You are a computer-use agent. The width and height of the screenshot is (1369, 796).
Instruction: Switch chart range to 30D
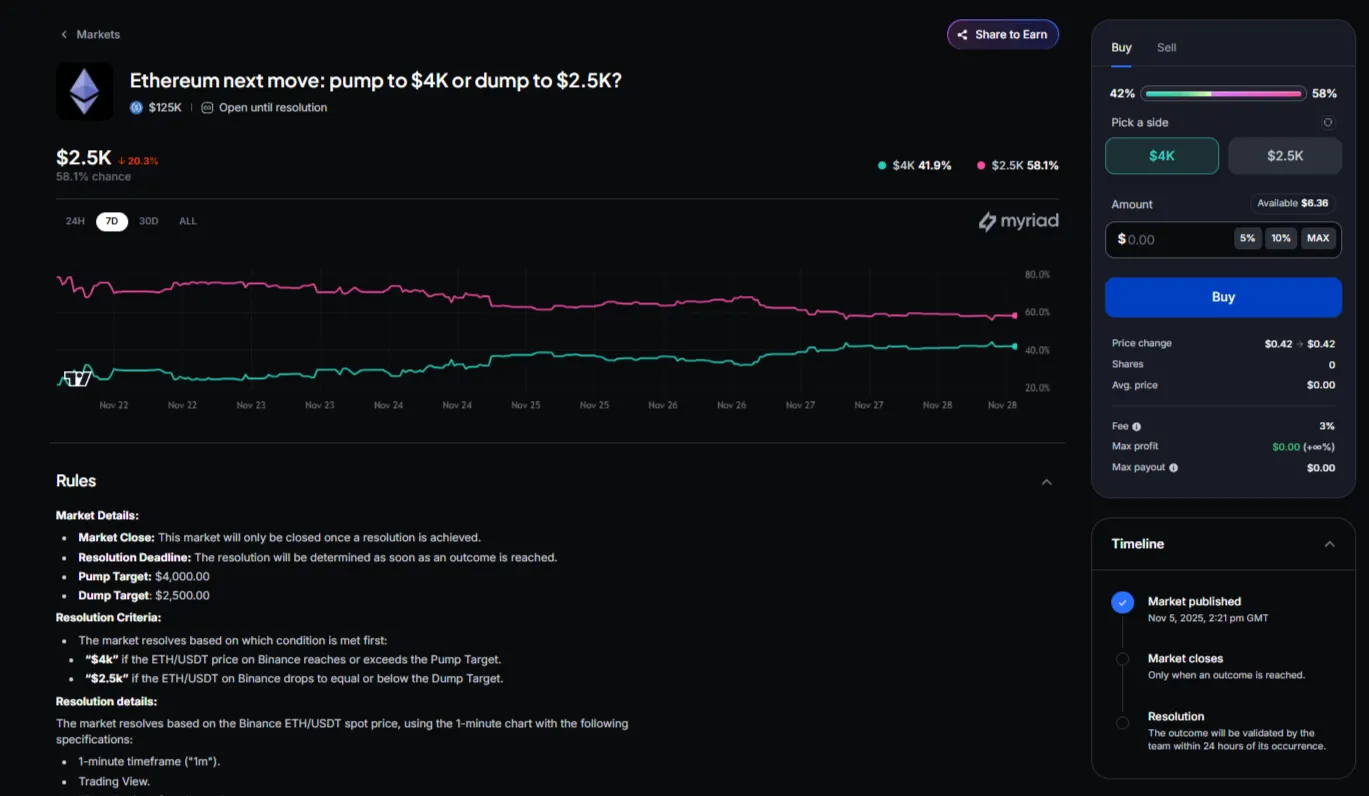[148, 221]
